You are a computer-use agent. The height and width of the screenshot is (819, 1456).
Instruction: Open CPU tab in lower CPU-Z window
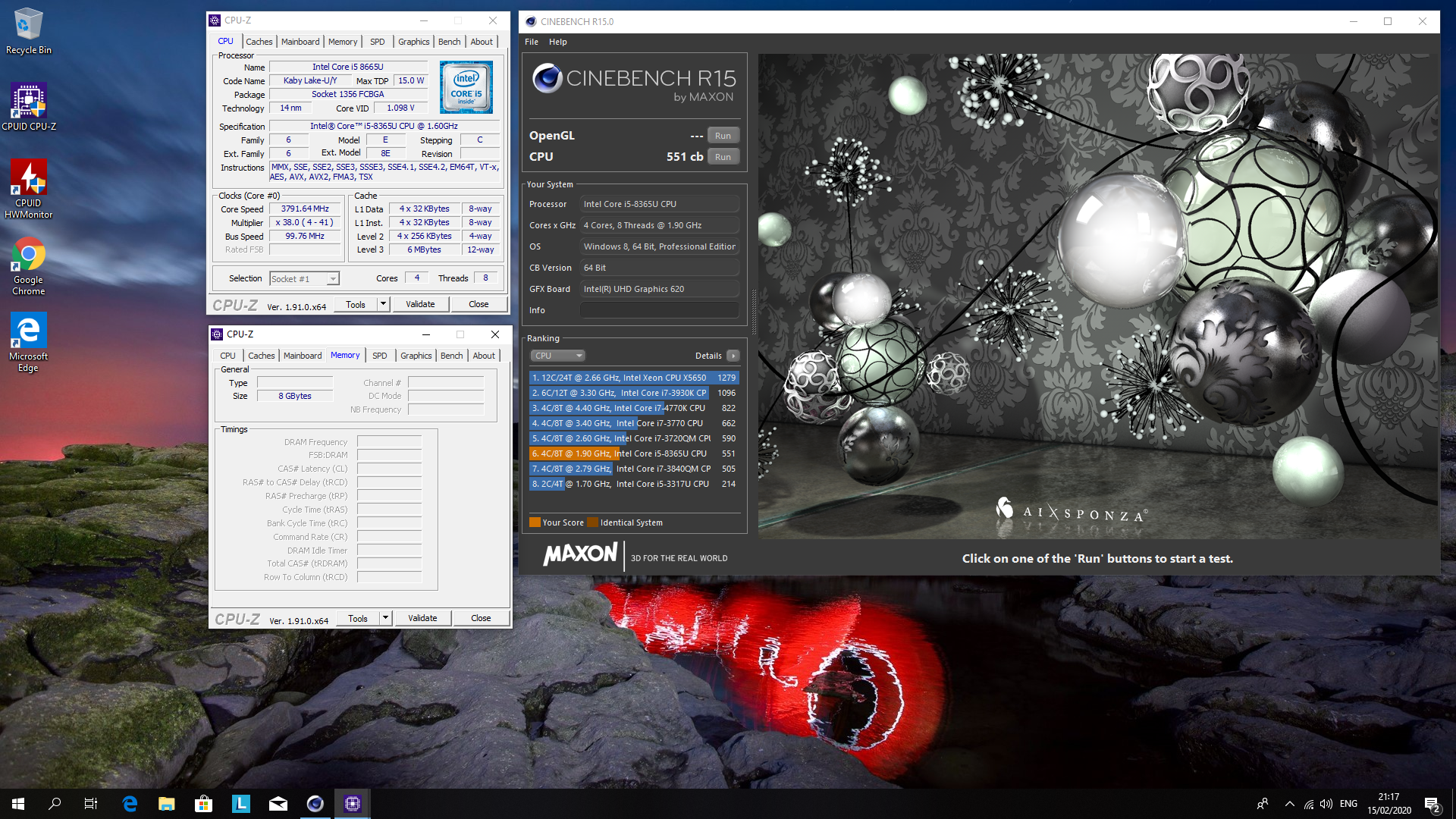coord(228,356)
